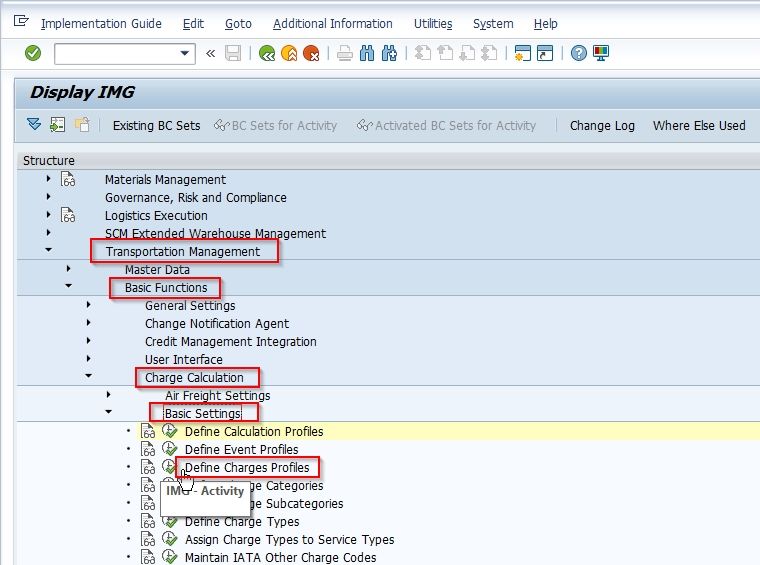
Task: Click execute icon for Define Calculation Profiles
Action: [x=170, y=431]
